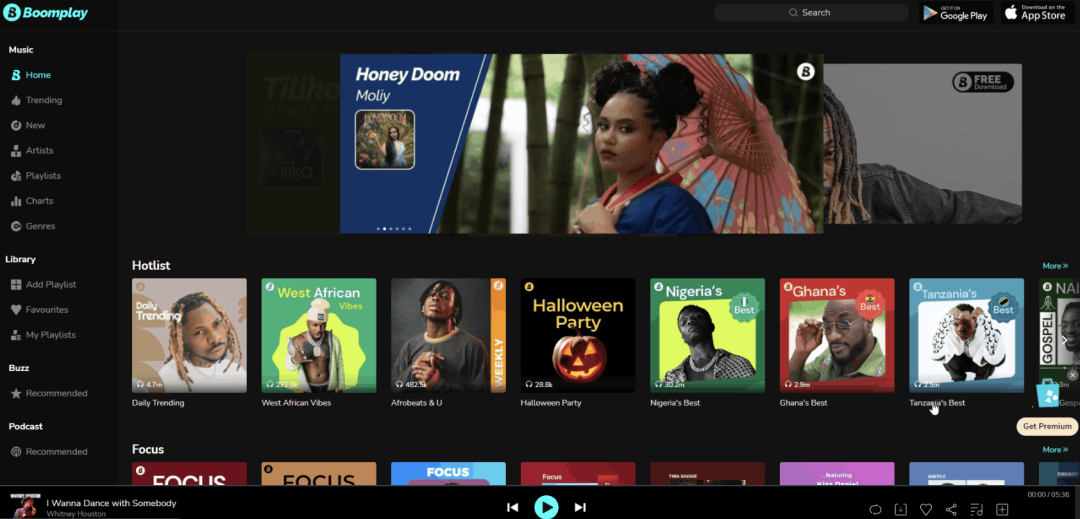Image resolution: width=1080 pixels, height=519 pixels.
Task: Select the first banner carousel dot
Action: [377, 229]
